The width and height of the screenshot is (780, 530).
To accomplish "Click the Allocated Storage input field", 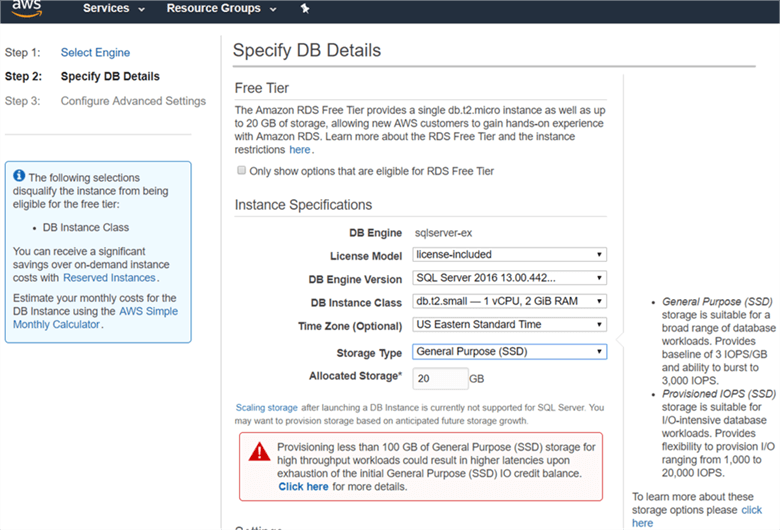I will (440, 379).
